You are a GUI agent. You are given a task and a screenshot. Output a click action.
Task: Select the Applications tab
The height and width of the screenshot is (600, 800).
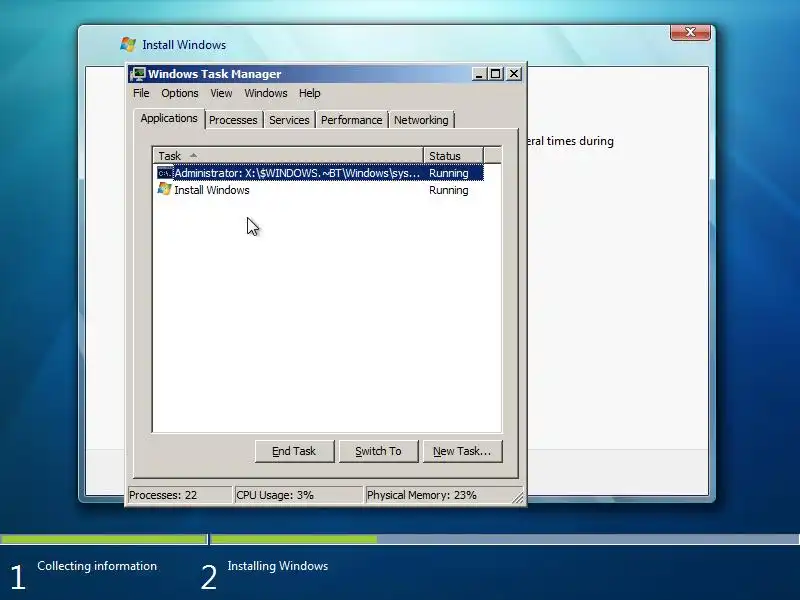pyautogui.click(x=169, y=118)
